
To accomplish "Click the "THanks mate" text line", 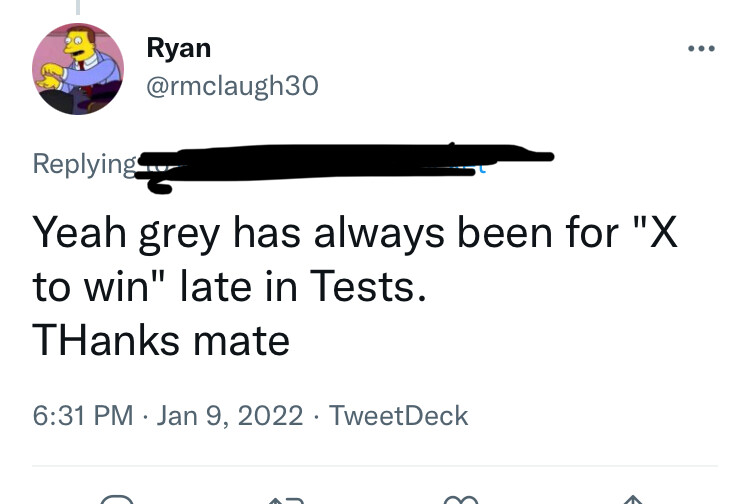I will (x=161, y=341).
